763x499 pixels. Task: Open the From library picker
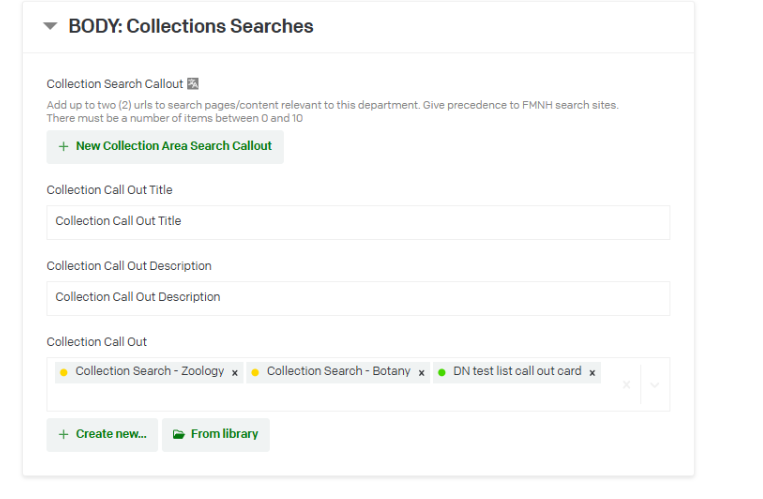[x=215, y=434]
